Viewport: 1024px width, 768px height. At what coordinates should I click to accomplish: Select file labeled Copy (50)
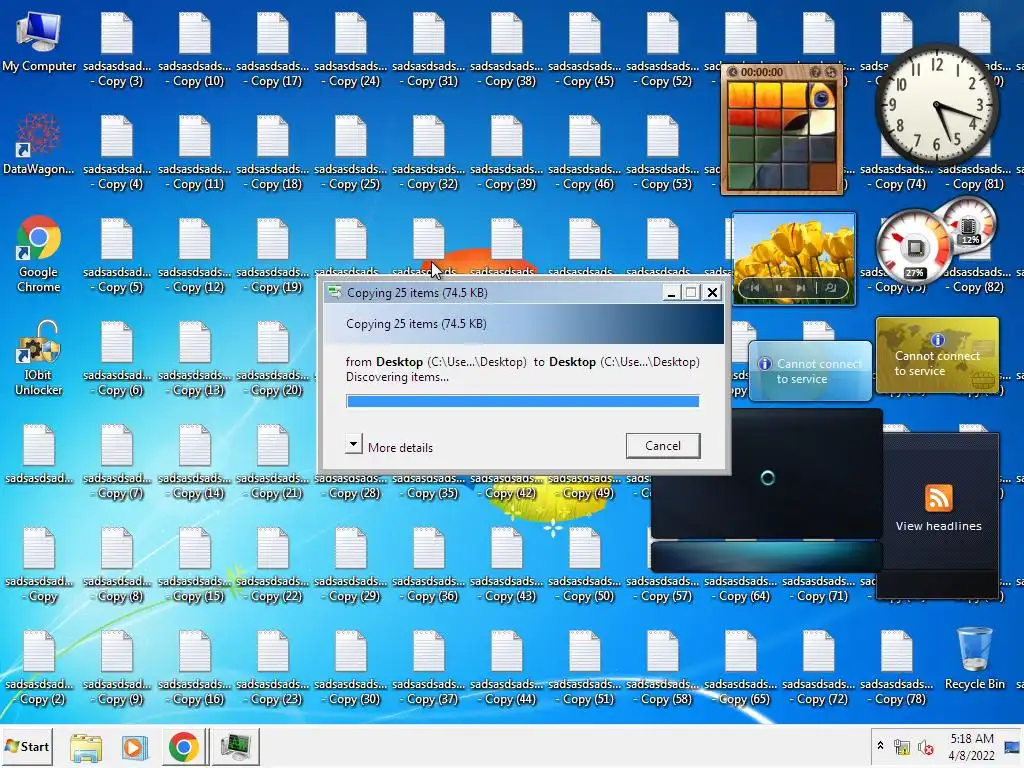point(584,566)
